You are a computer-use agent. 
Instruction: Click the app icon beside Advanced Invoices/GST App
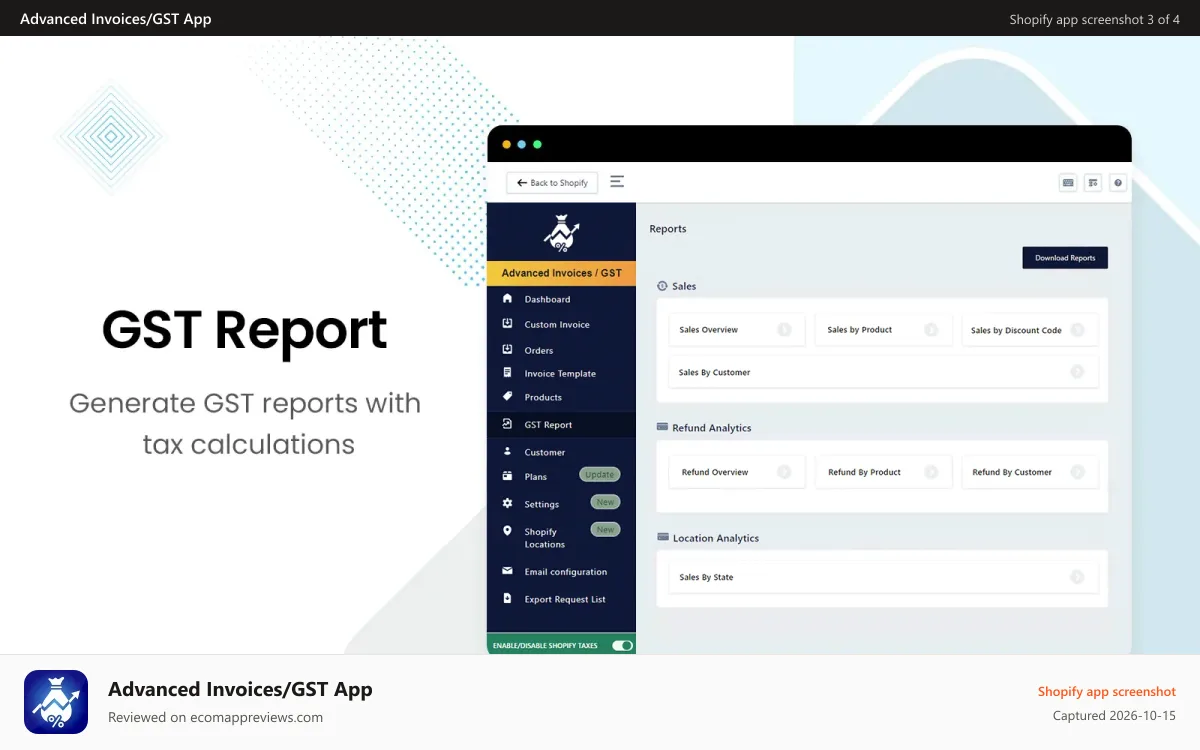coord(56,702)
